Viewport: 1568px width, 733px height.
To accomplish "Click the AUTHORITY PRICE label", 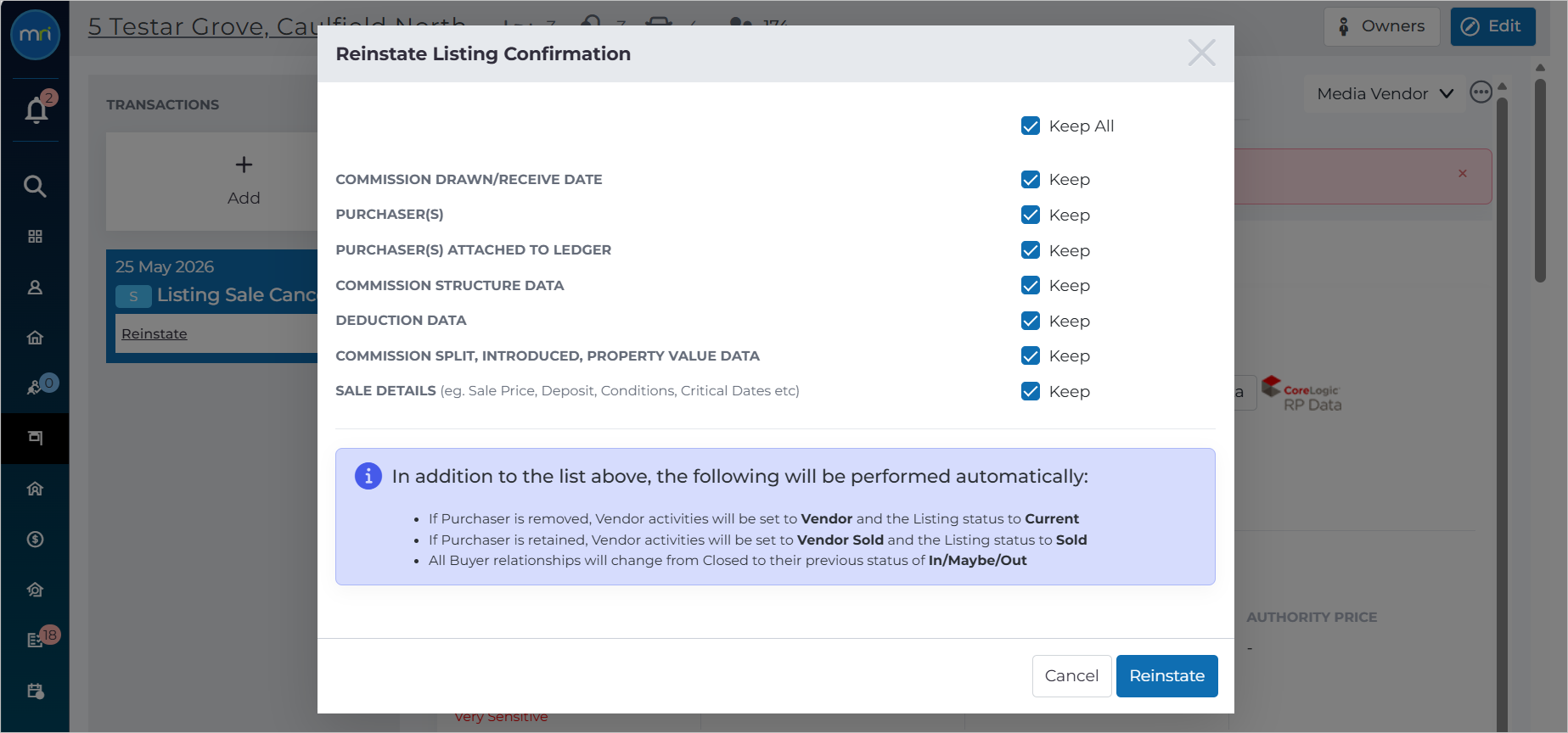I will coord(1312,618).
